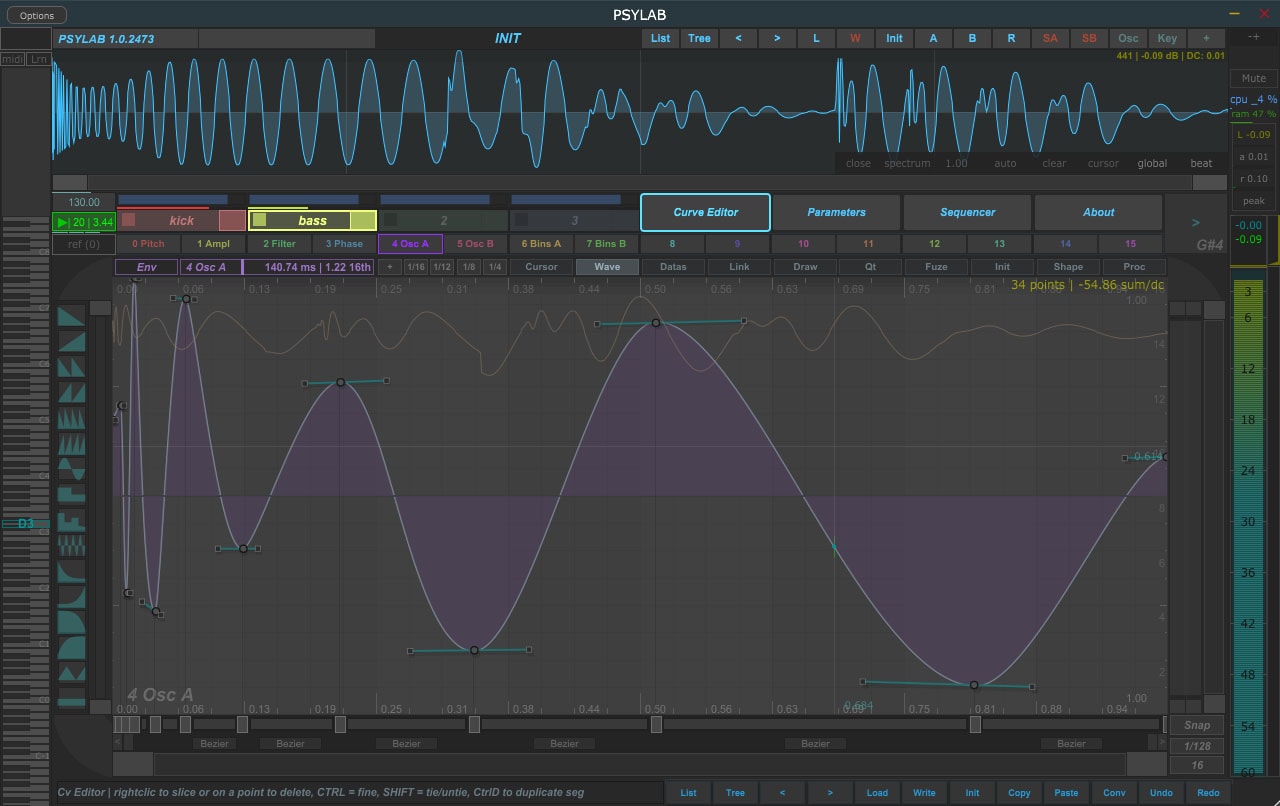The height and width of the screenshot is (806, 1280).
Task: Open the About tab
Action: 1098,212
